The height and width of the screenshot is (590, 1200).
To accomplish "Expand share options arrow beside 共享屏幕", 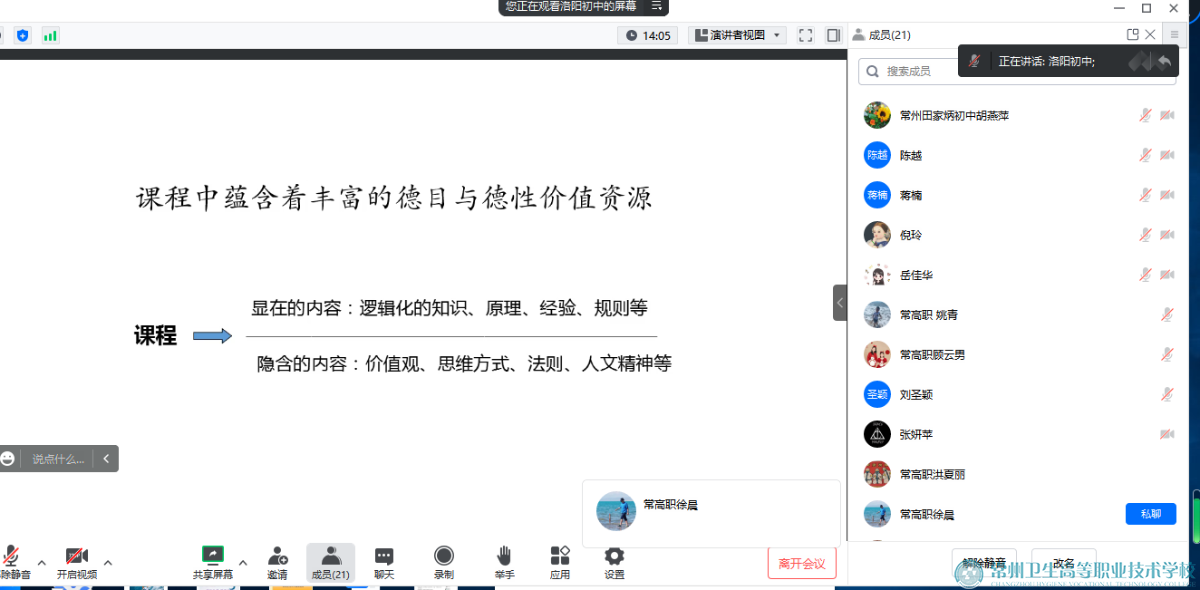I will [x=242, y=562].
